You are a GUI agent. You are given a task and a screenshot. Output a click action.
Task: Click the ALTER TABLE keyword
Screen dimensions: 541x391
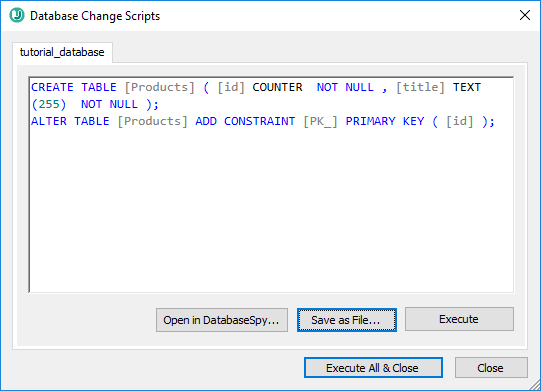(x=70, y=121)
